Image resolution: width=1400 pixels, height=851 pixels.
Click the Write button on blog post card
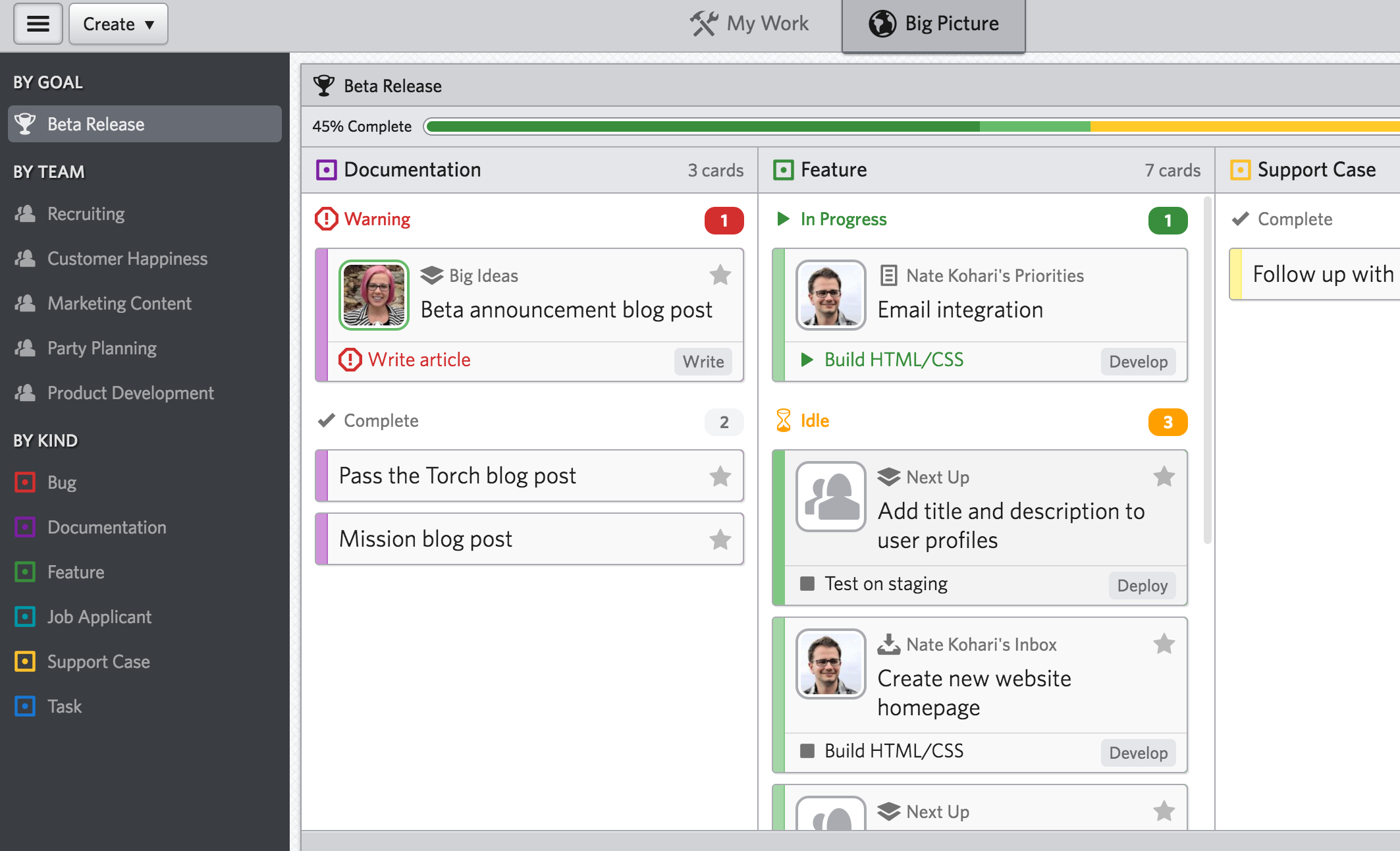(703, 362)
